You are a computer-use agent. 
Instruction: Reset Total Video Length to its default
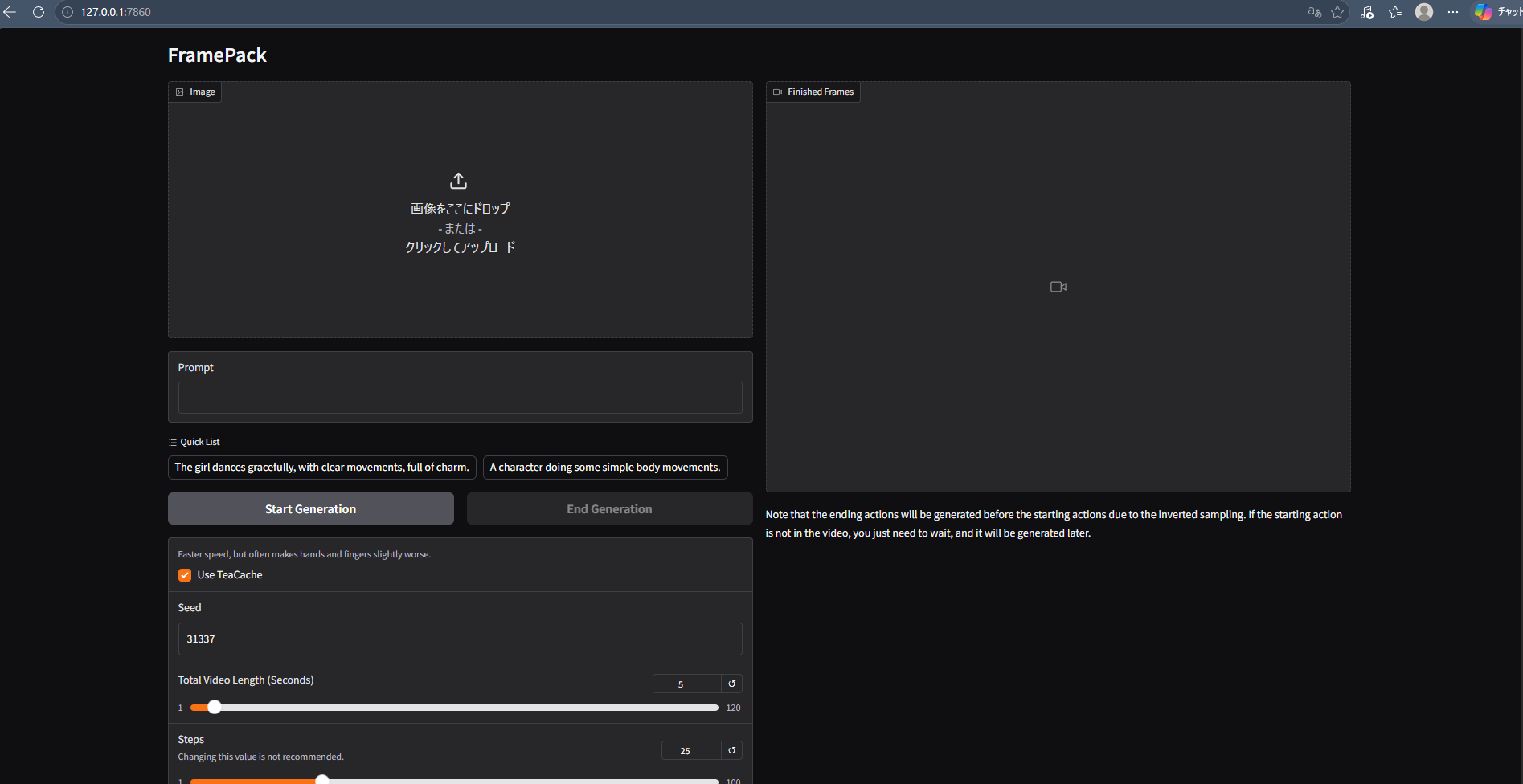pos(731,684)
